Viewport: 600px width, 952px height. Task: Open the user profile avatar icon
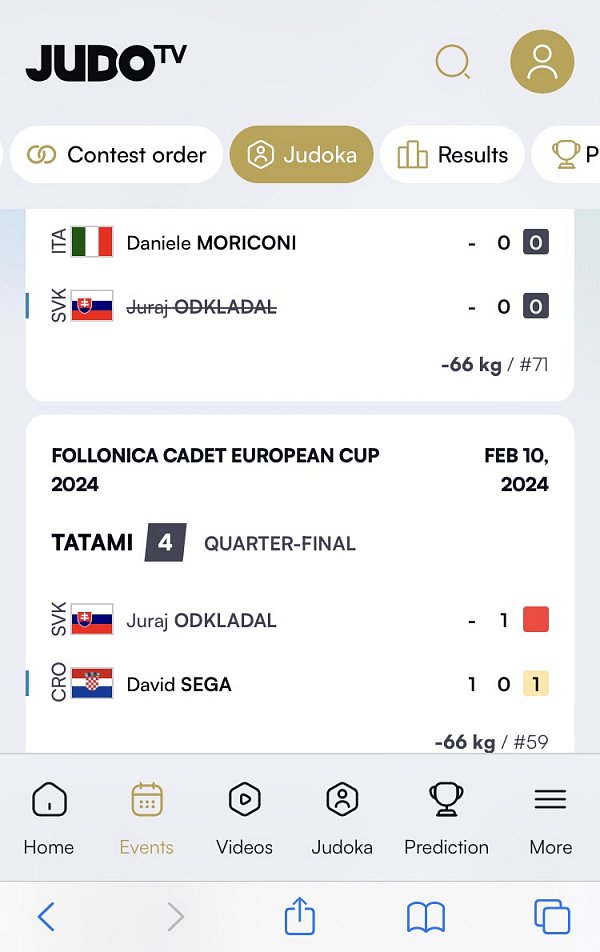point(542,61)
